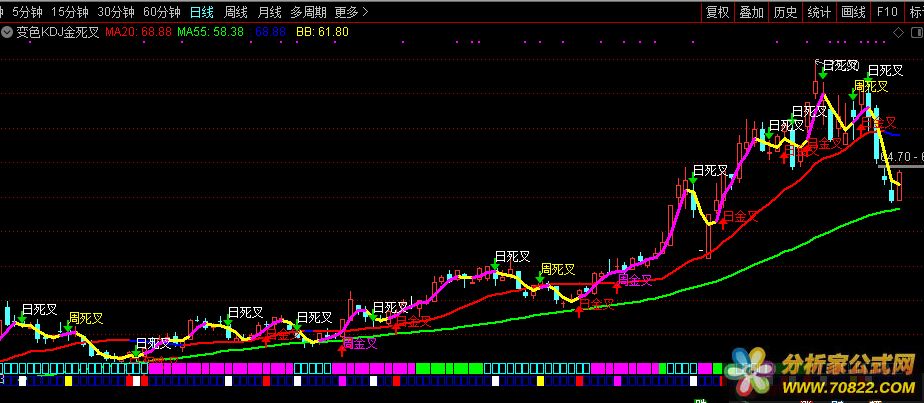Expand the 变色KDJ金死叉 indicator dropdown arrow
924x403 pixels.
[x=8, y=32]
